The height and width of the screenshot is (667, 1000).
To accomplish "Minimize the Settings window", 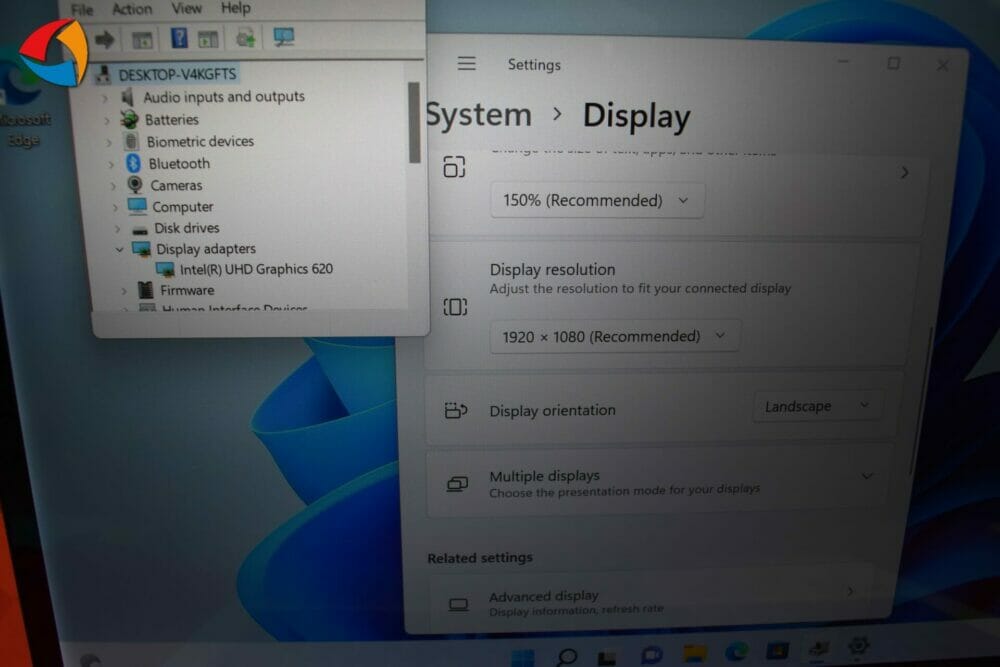I will tap(843, 62).
